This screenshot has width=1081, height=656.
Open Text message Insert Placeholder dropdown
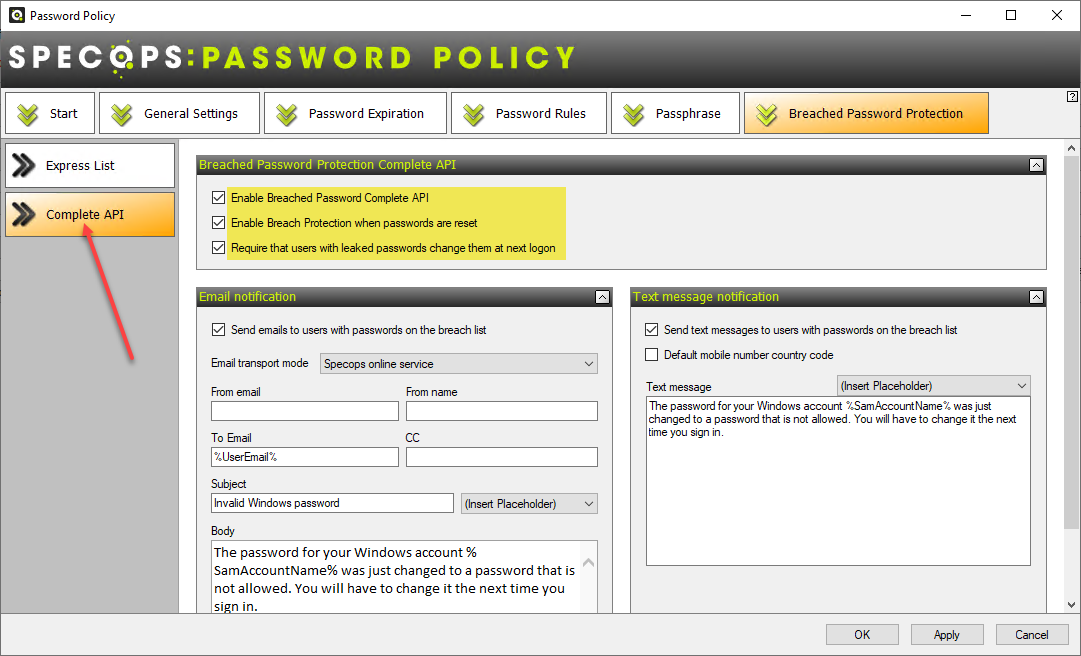pos(933,386)
